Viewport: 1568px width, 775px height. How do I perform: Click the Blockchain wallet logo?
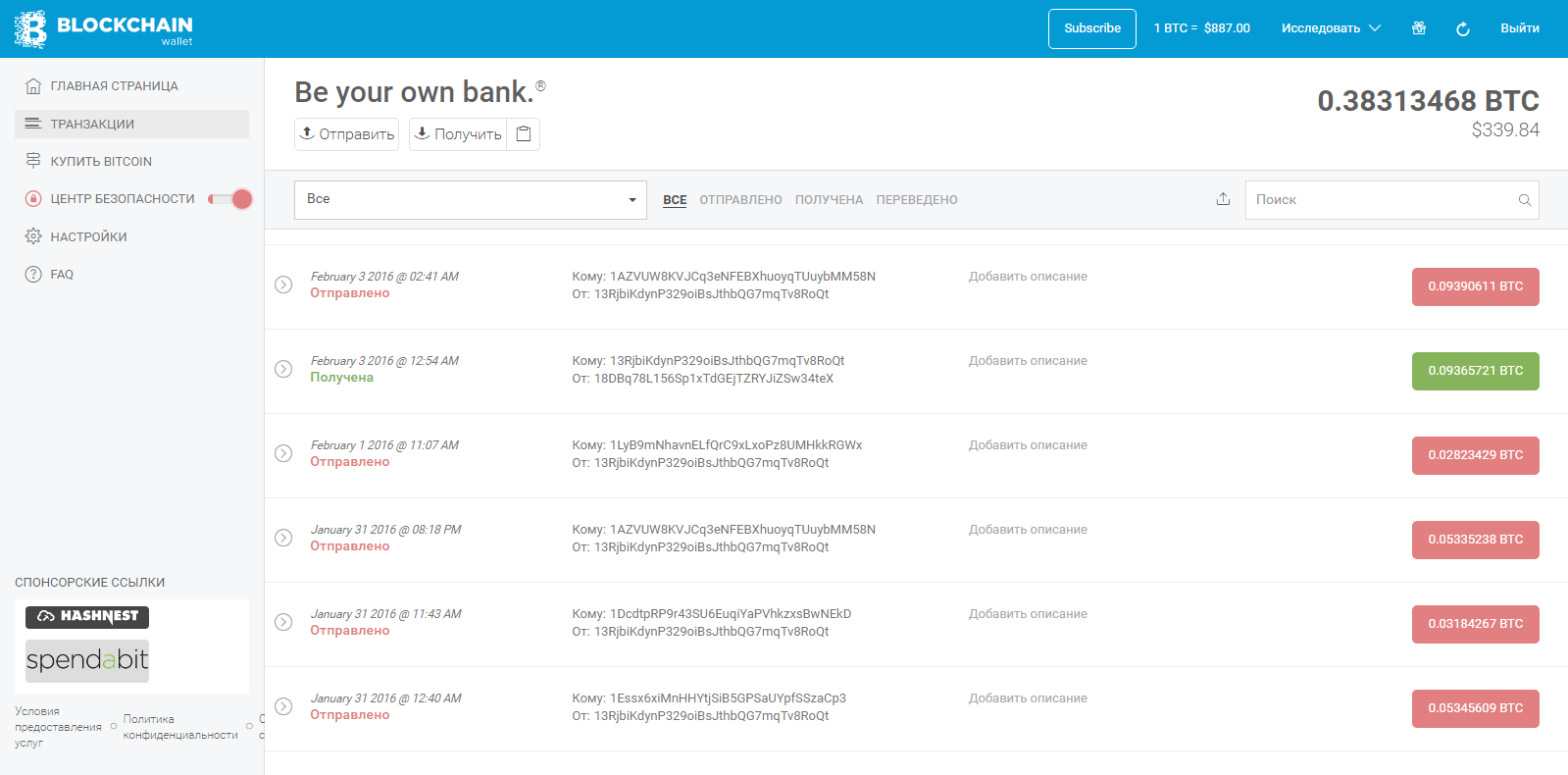[103, 28]
